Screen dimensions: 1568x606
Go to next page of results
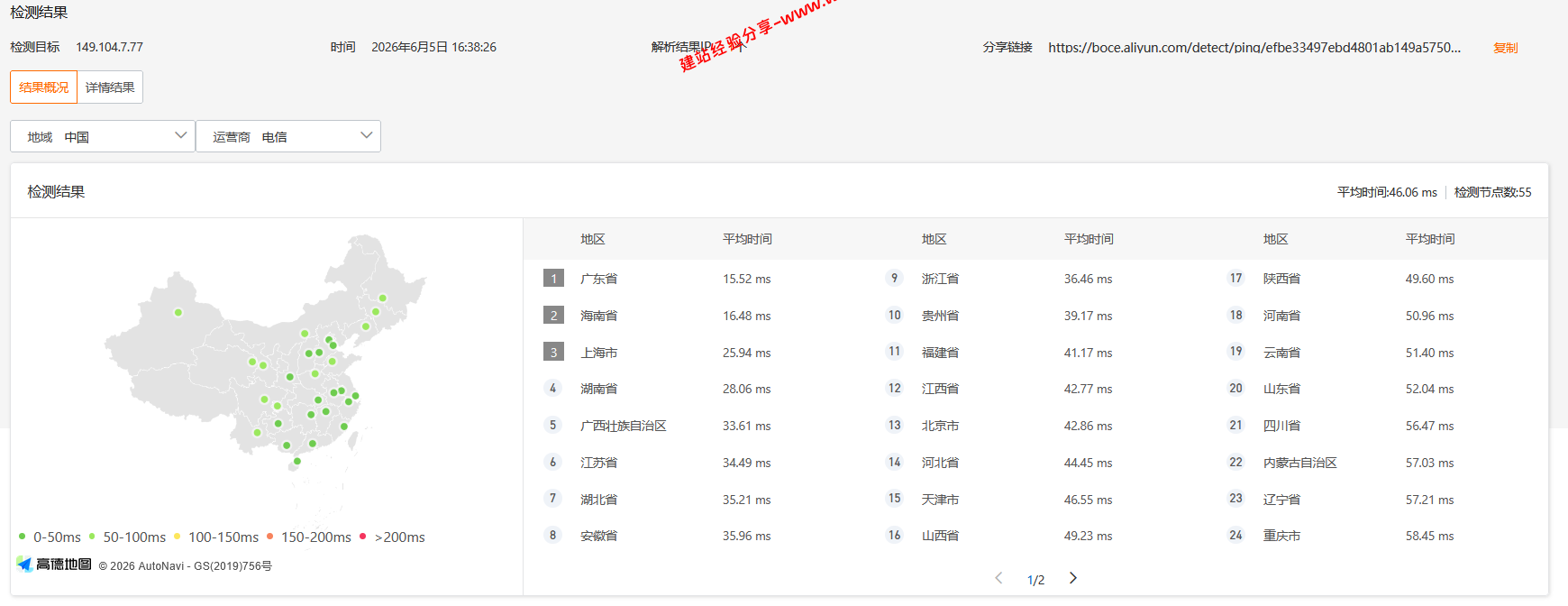coord(1072,578)
